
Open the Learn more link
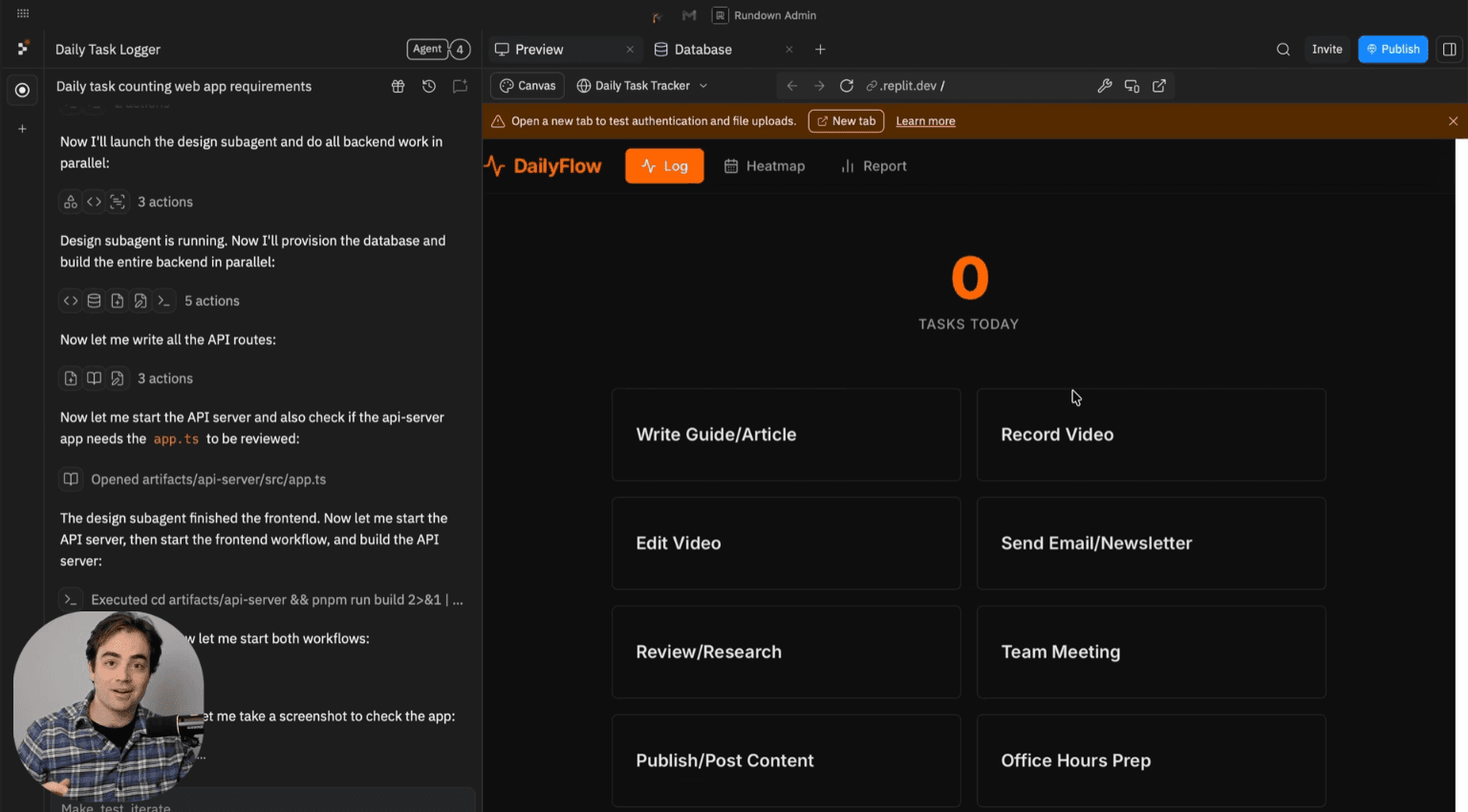[925, 120]
